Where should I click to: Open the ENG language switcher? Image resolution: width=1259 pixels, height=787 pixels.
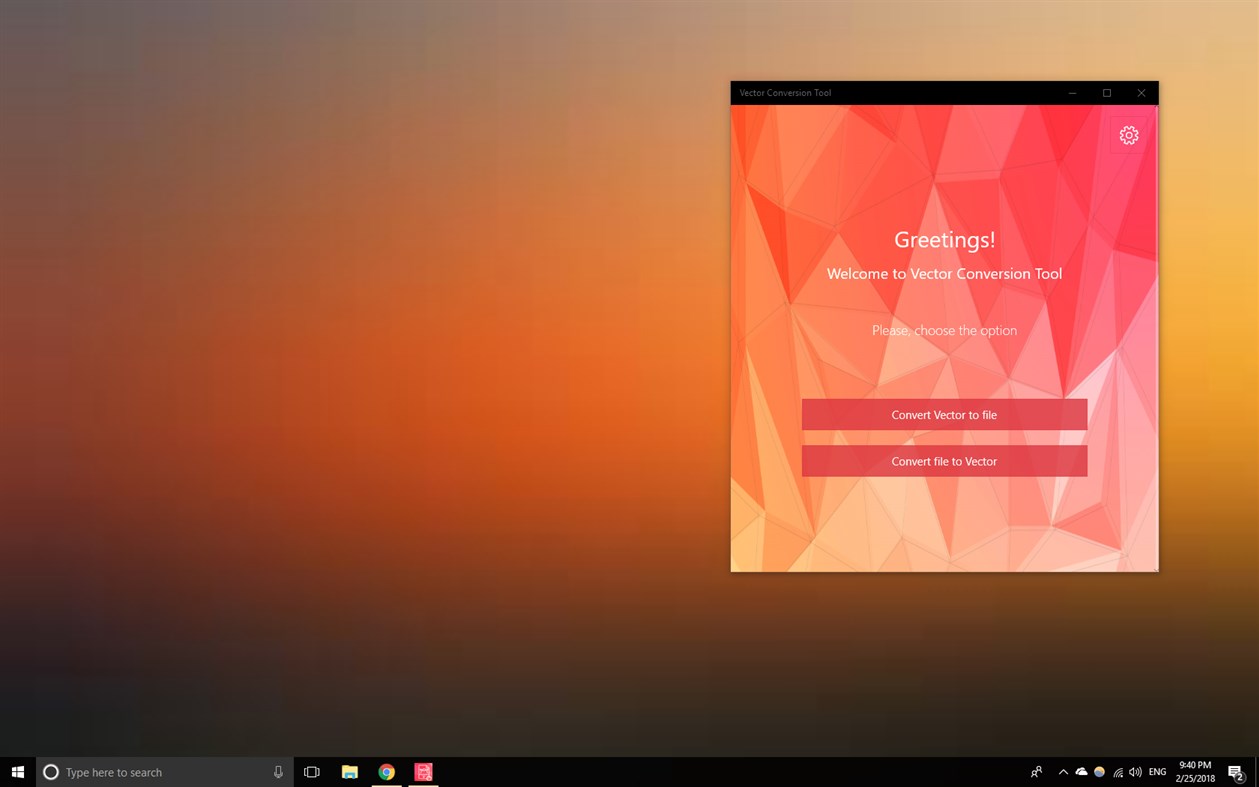point(1156,771)
